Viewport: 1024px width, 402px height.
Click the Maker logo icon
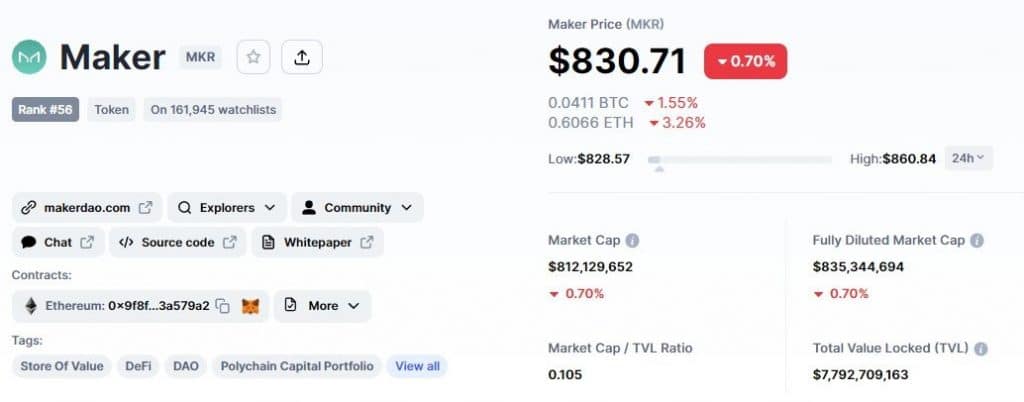coord(29,57)
